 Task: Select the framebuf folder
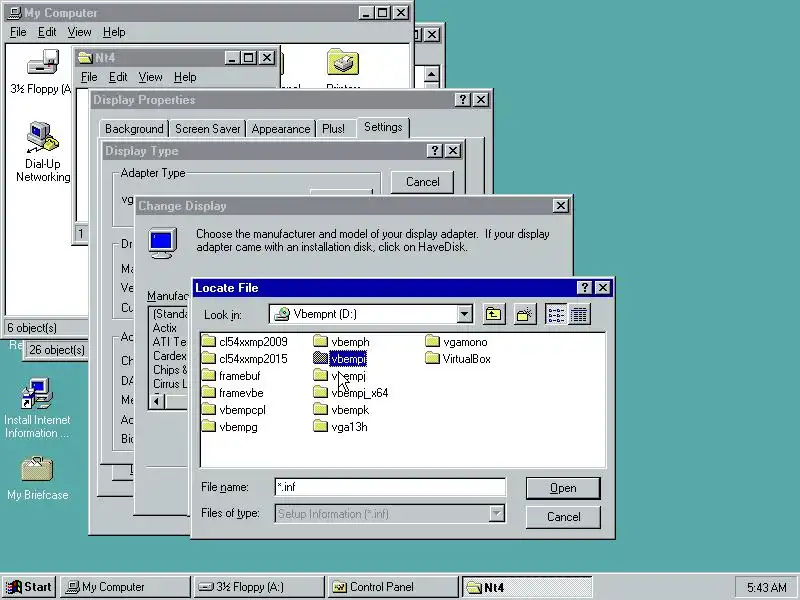(x=231, y=376)
